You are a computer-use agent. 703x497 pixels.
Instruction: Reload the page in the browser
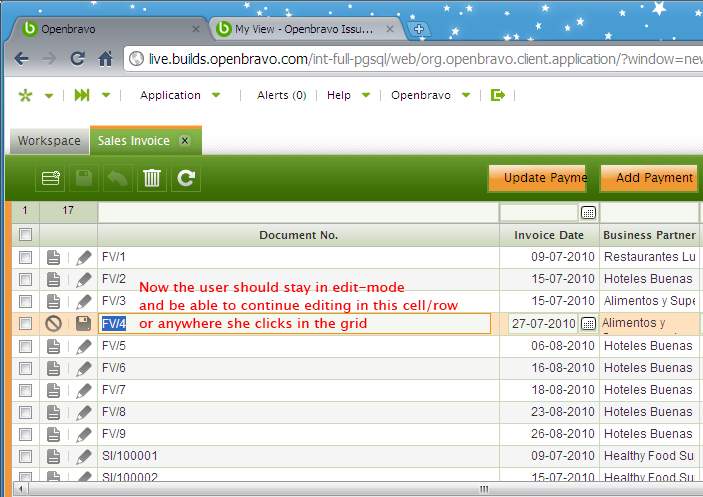click(78, 59)
